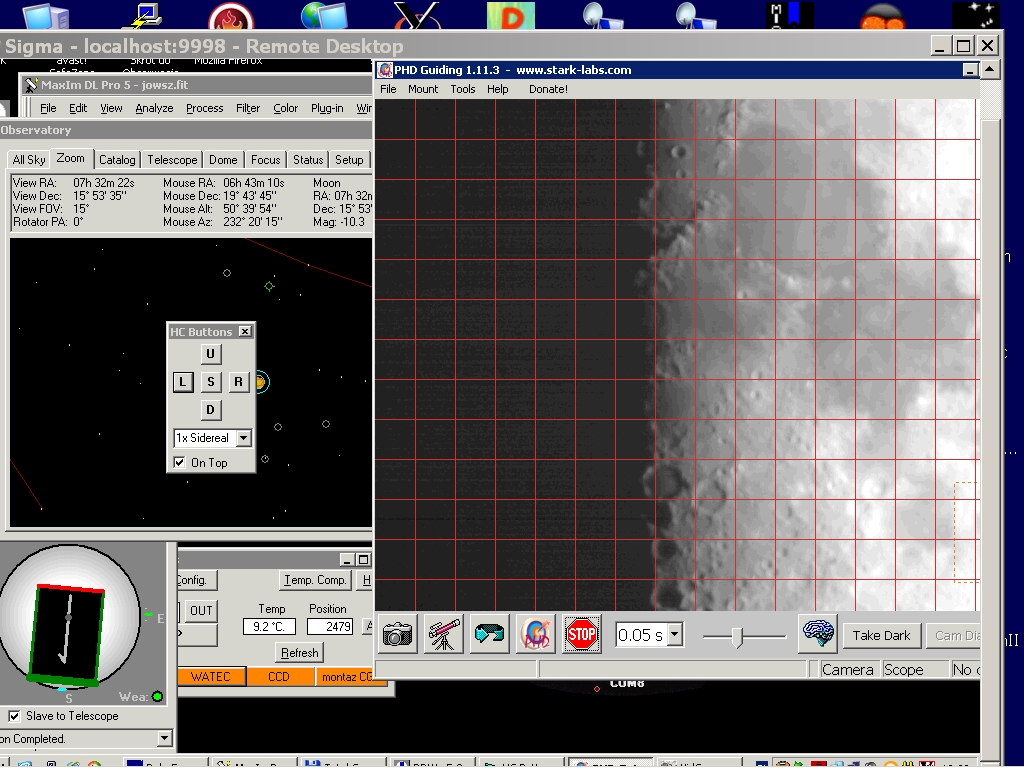
Task: Uncheck the On Top checkbox
Action: (179, 462)
